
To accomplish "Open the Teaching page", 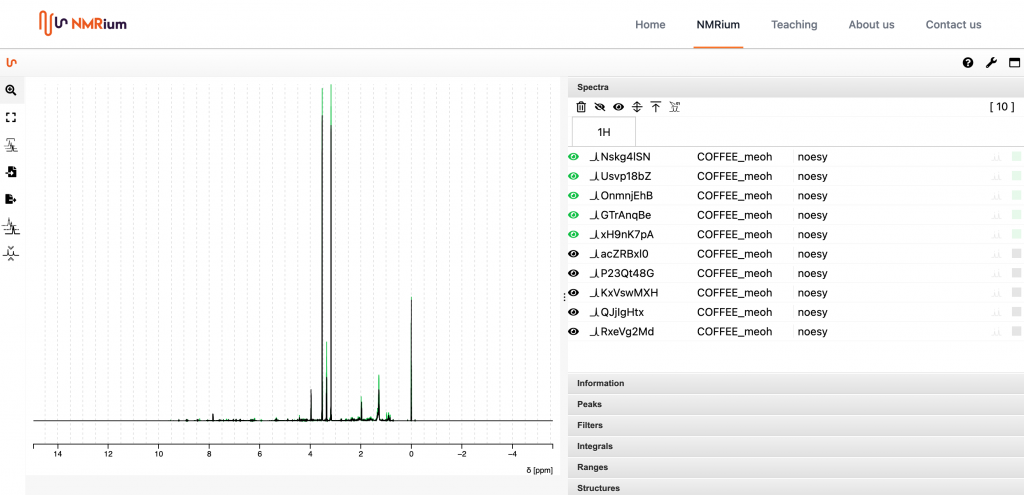I will coord(794,25).
